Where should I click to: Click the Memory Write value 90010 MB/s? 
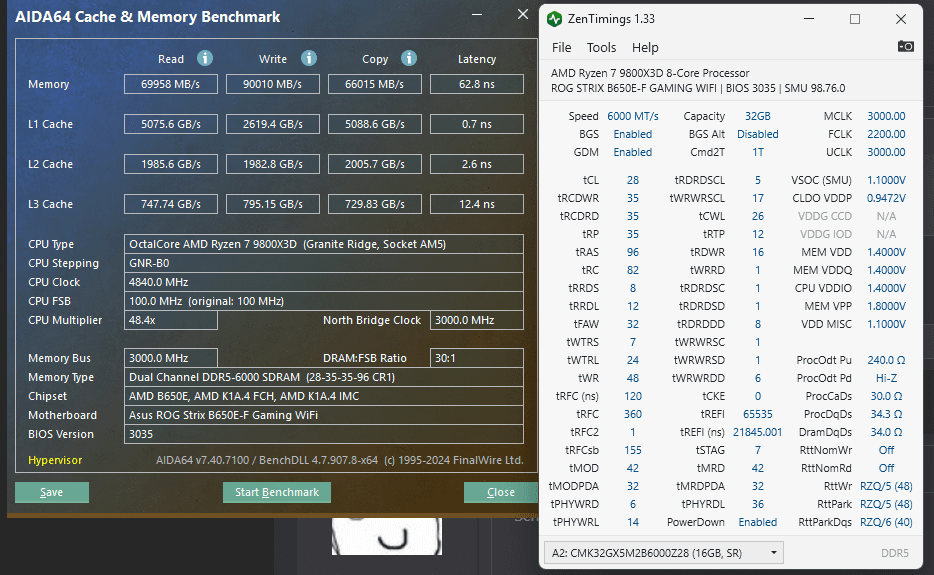coord(273,84)
